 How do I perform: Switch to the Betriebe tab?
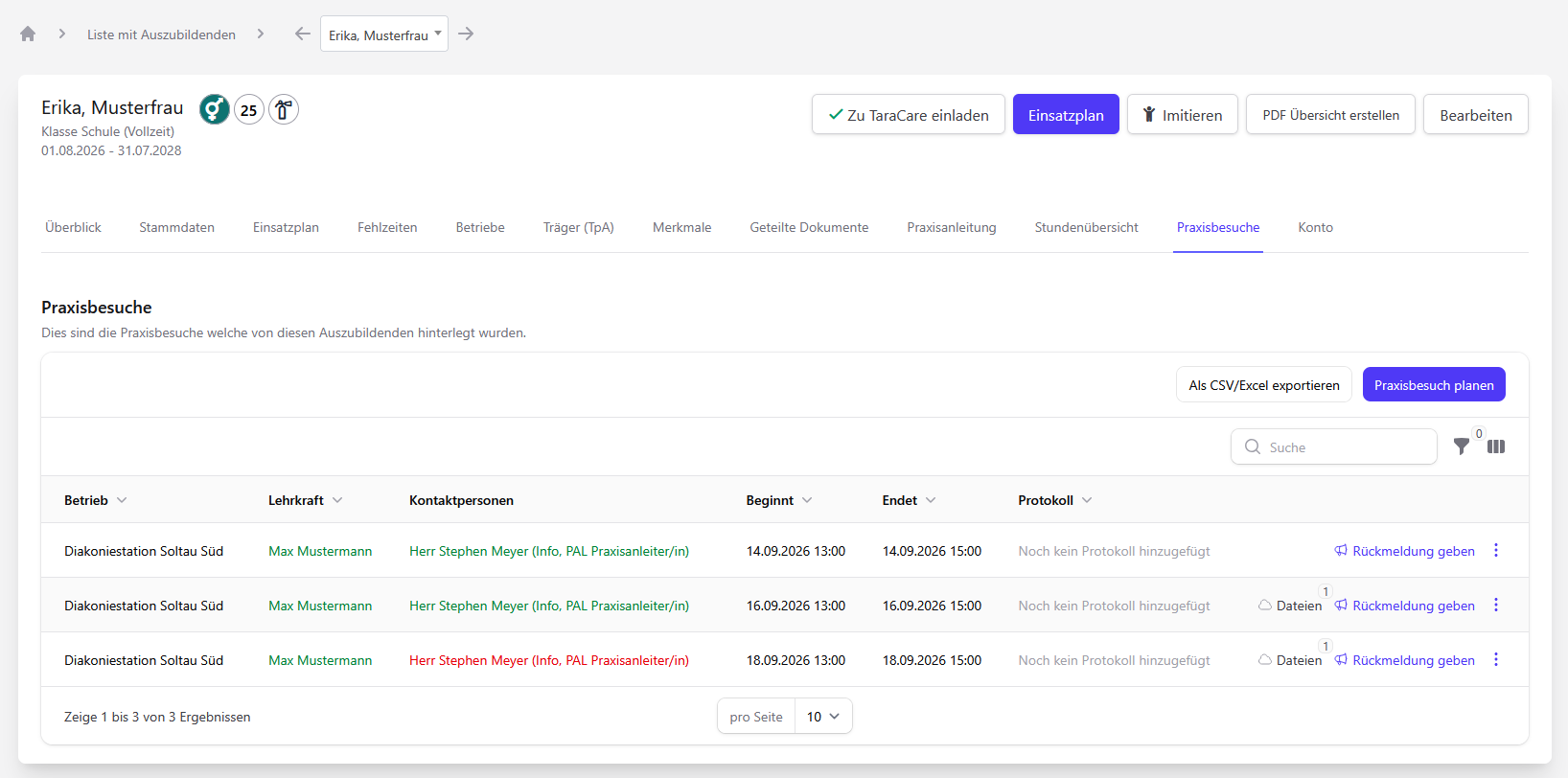(480, 227)
